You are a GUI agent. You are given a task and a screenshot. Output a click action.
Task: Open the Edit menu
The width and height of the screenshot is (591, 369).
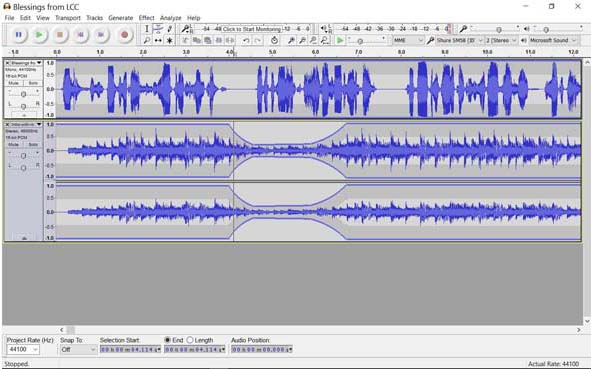tap(25, 18)
